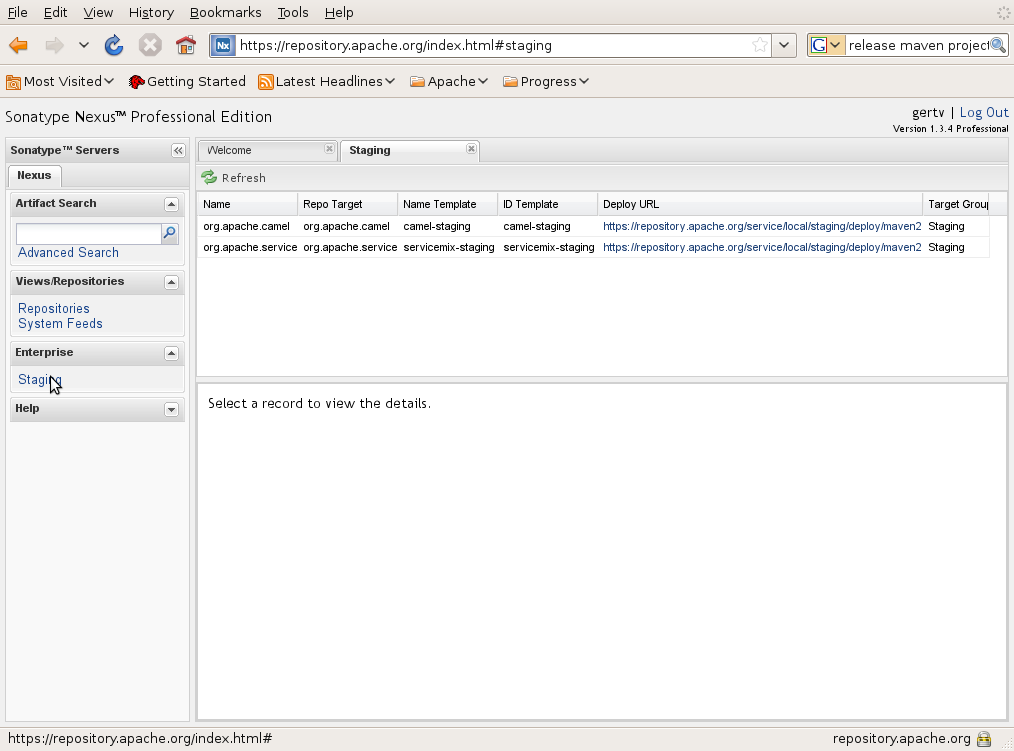Select the org.apache.camel name cell
The height and width of the screenshot is (751, 1014).
[x=246, y=226]
